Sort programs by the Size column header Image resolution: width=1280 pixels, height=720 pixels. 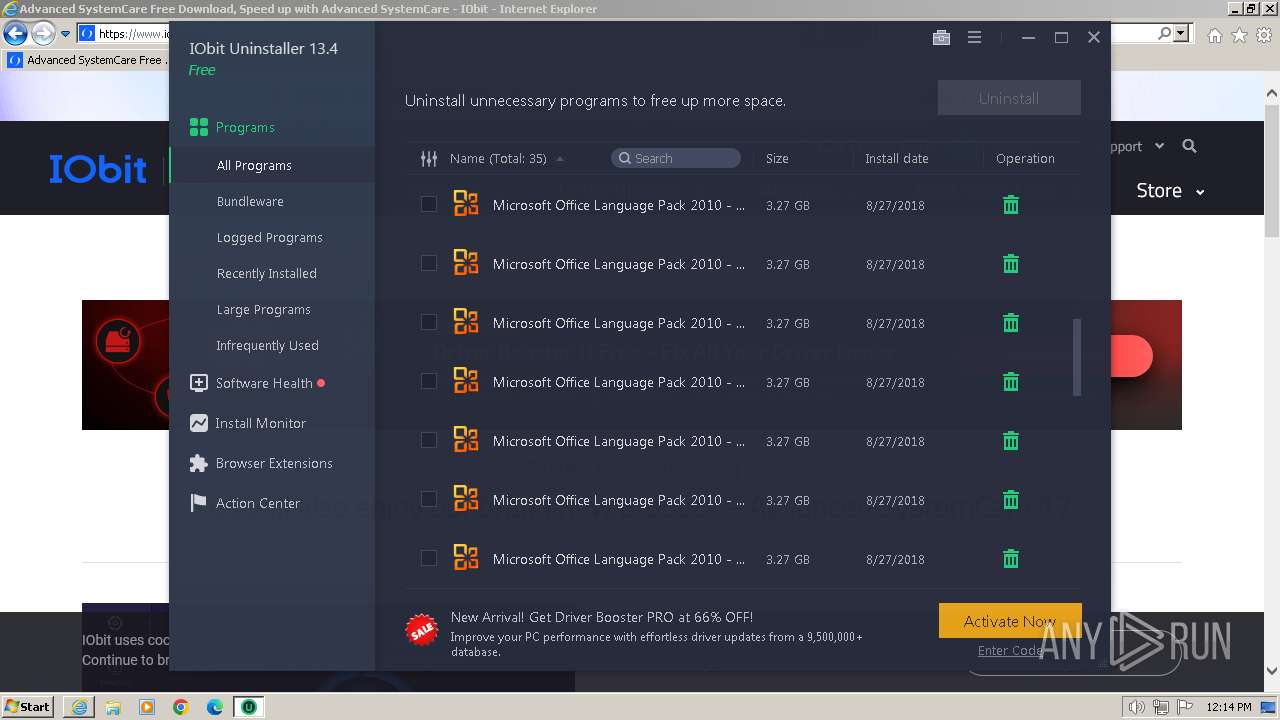click(x=777, y=158)
